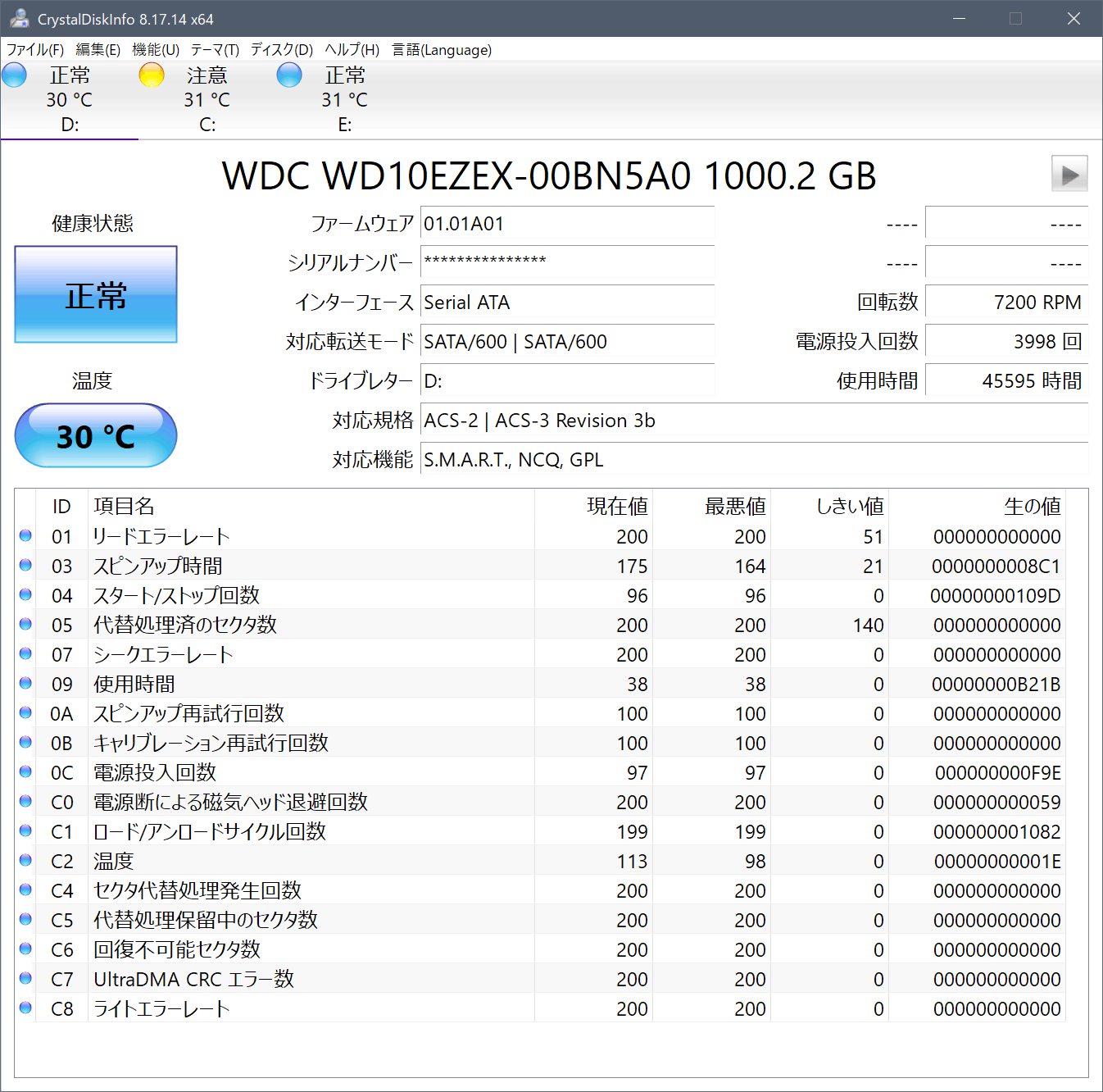Click status dot for ID 01 リードエラーレート
The width and height of the screenshot is (1103, 1092).
[x=25, y=535]
